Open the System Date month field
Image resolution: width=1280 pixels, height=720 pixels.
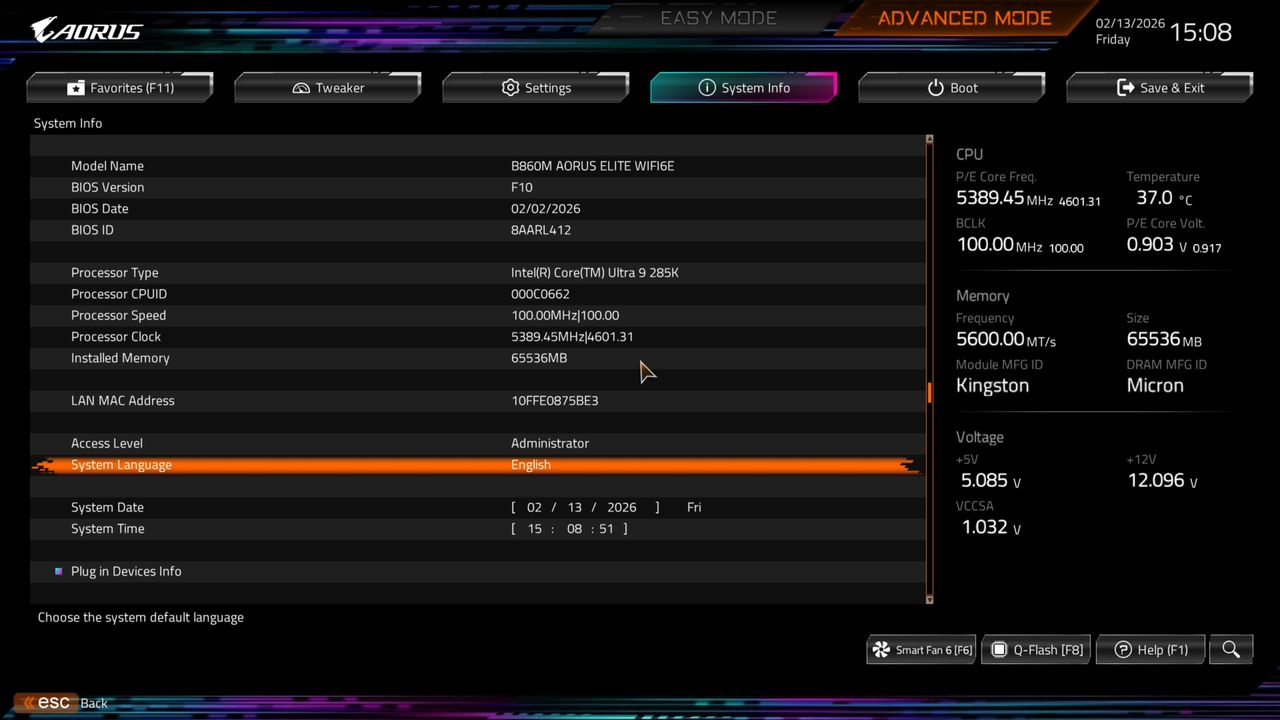(534, 507)
